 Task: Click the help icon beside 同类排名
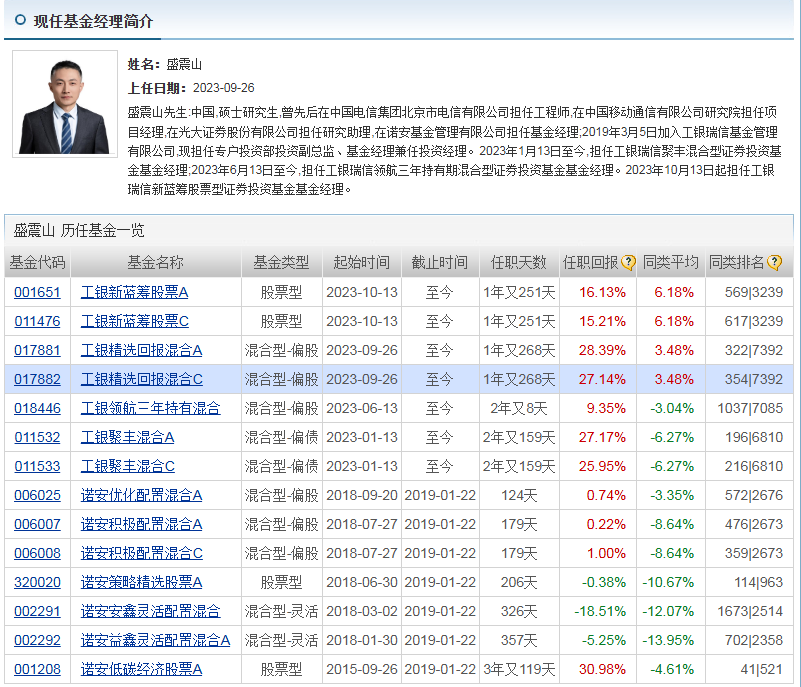(x=774, y=263)
